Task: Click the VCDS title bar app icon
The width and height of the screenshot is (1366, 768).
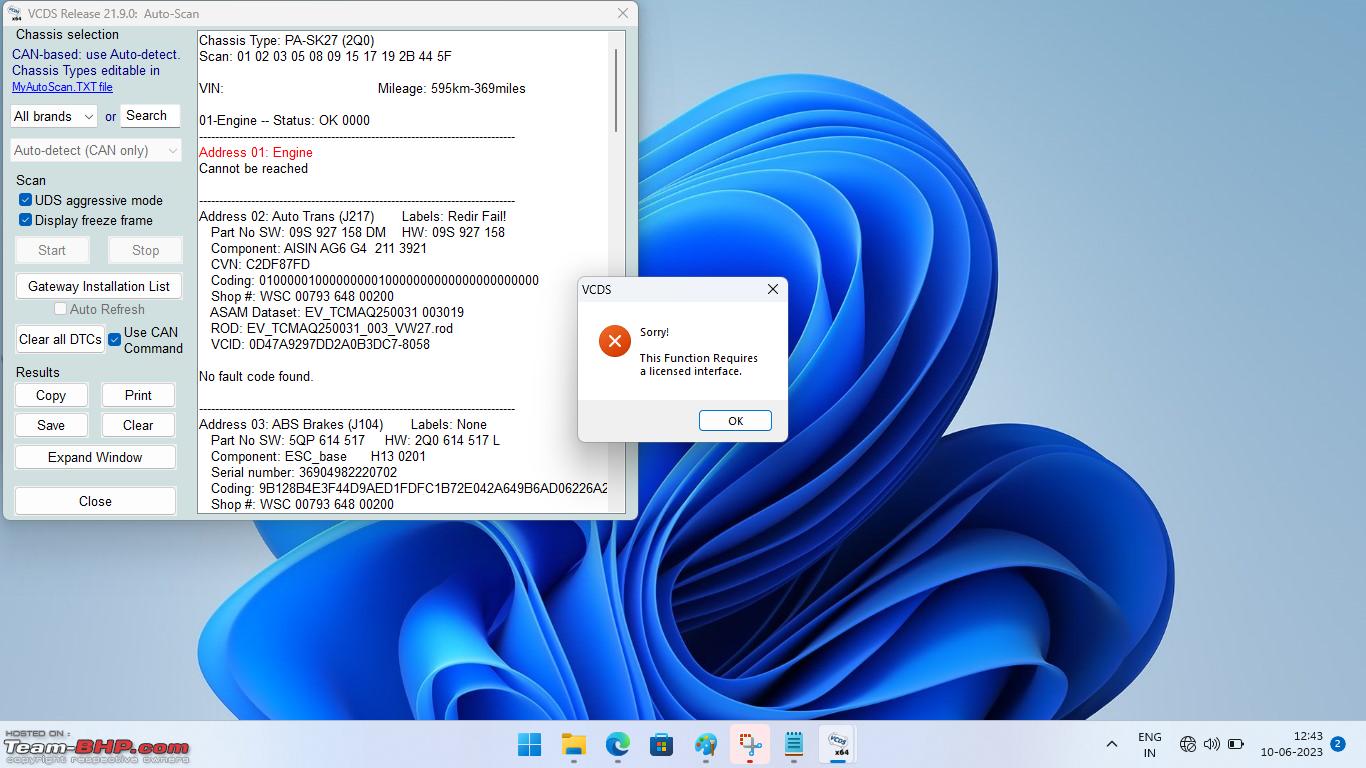Action: pos(14,14)
